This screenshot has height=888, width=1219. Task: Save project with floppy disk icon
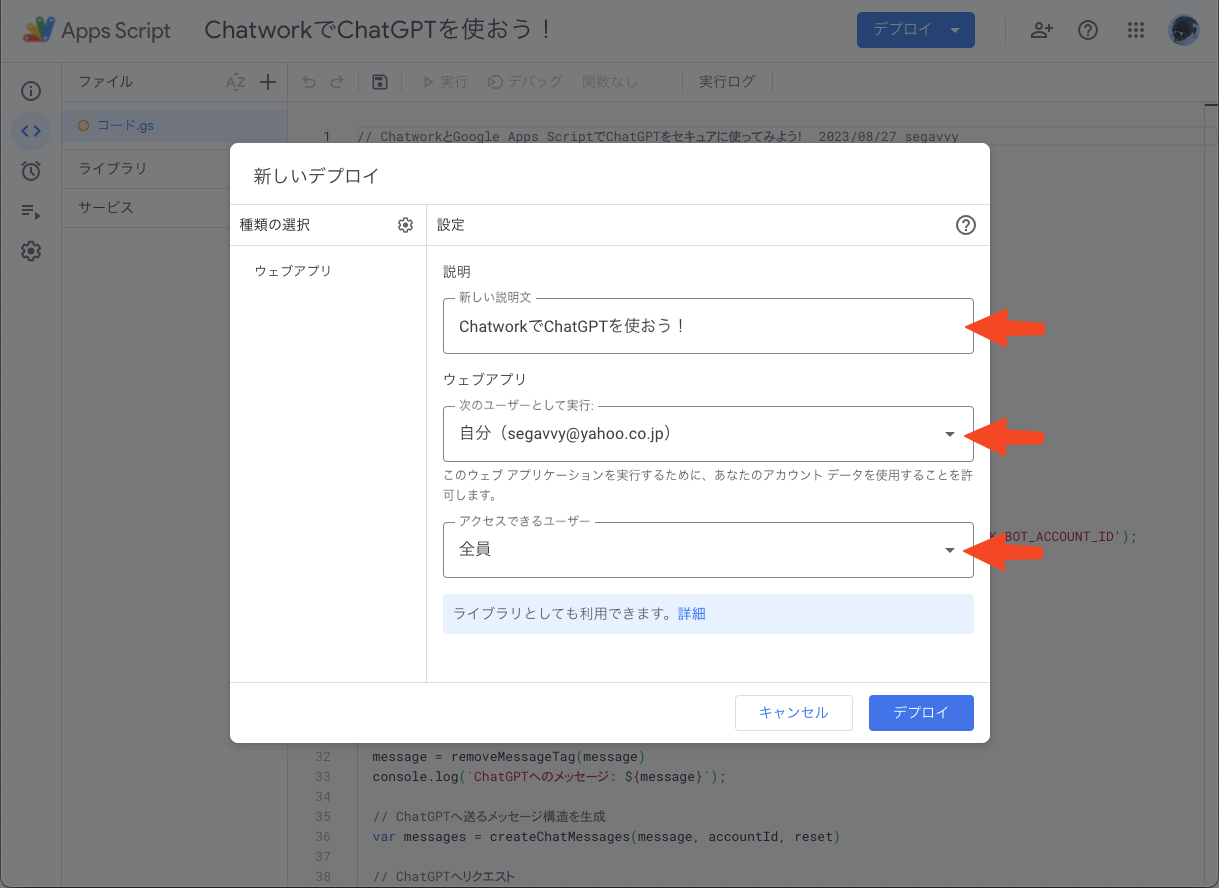pyautogui.click(x=379, y=82)
